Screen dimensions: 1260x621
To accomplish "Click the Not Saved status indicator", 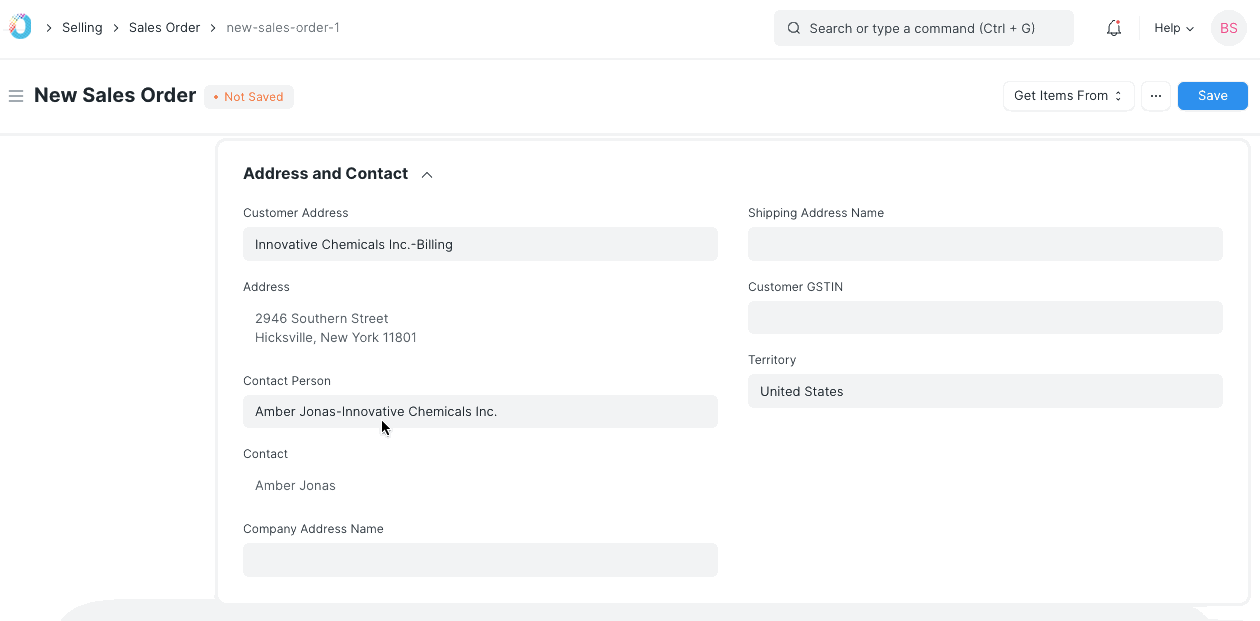I will (x=249, y=97).
